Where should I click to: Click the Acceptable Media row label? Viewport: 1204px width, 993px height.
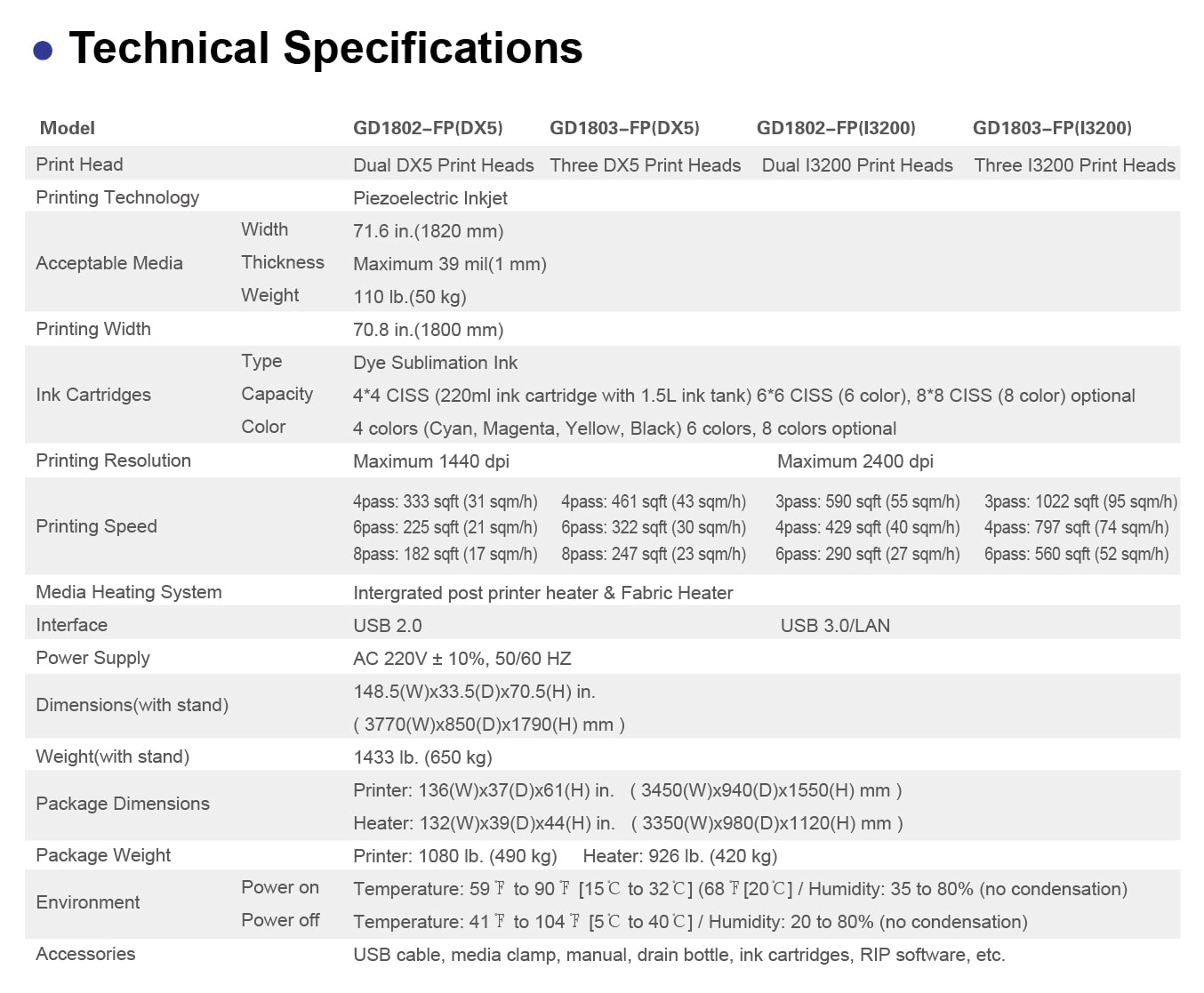click(109, 263)
